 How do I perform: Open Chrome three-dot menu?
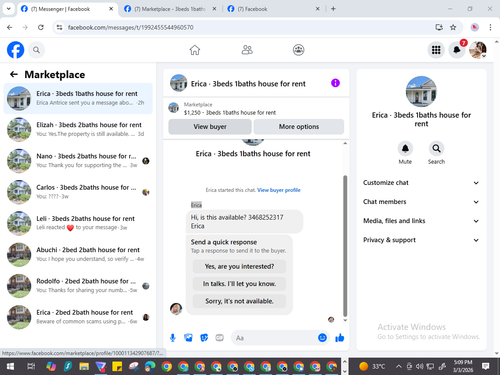click(490, 27)
